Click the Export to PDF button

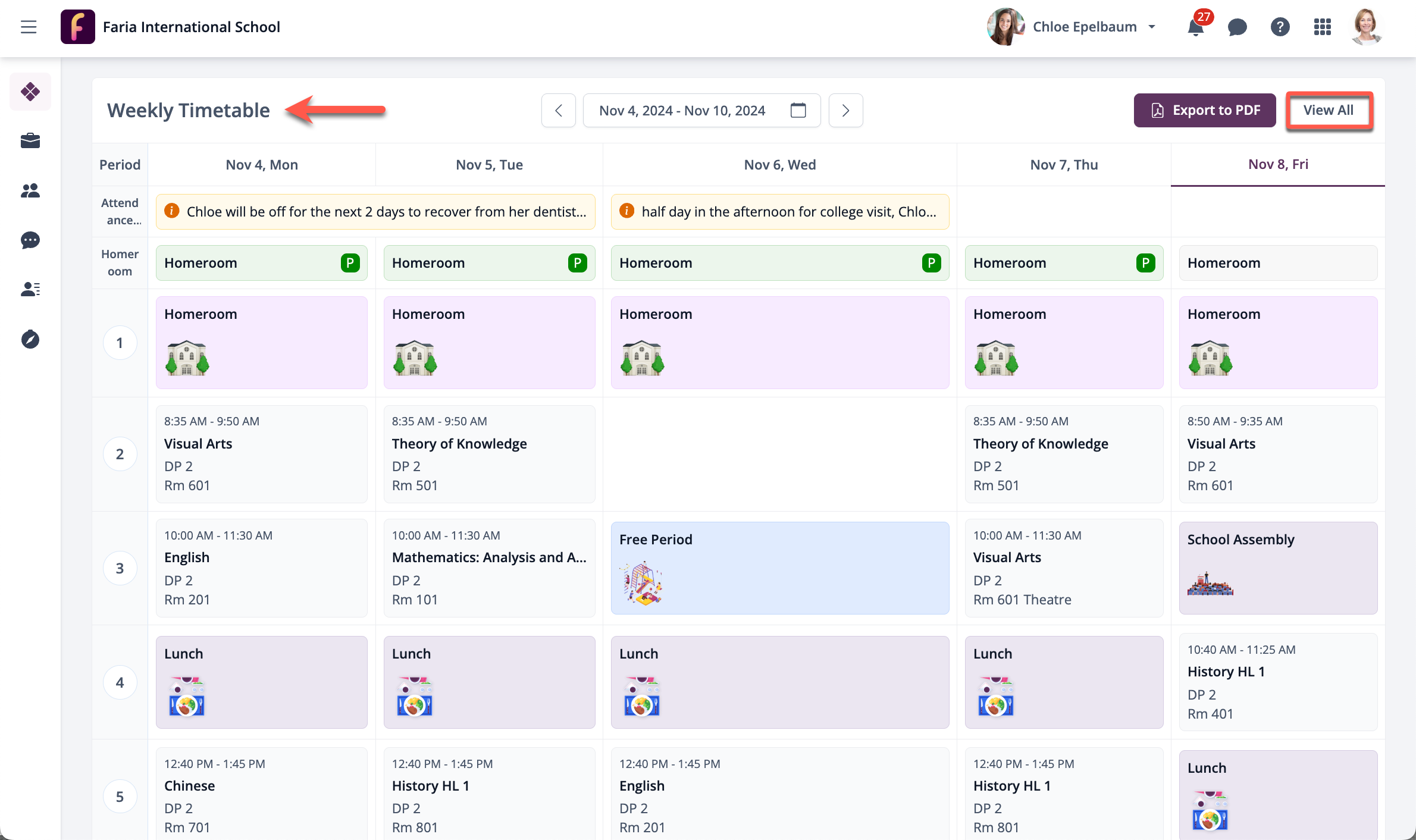(x=1205, y=111)
